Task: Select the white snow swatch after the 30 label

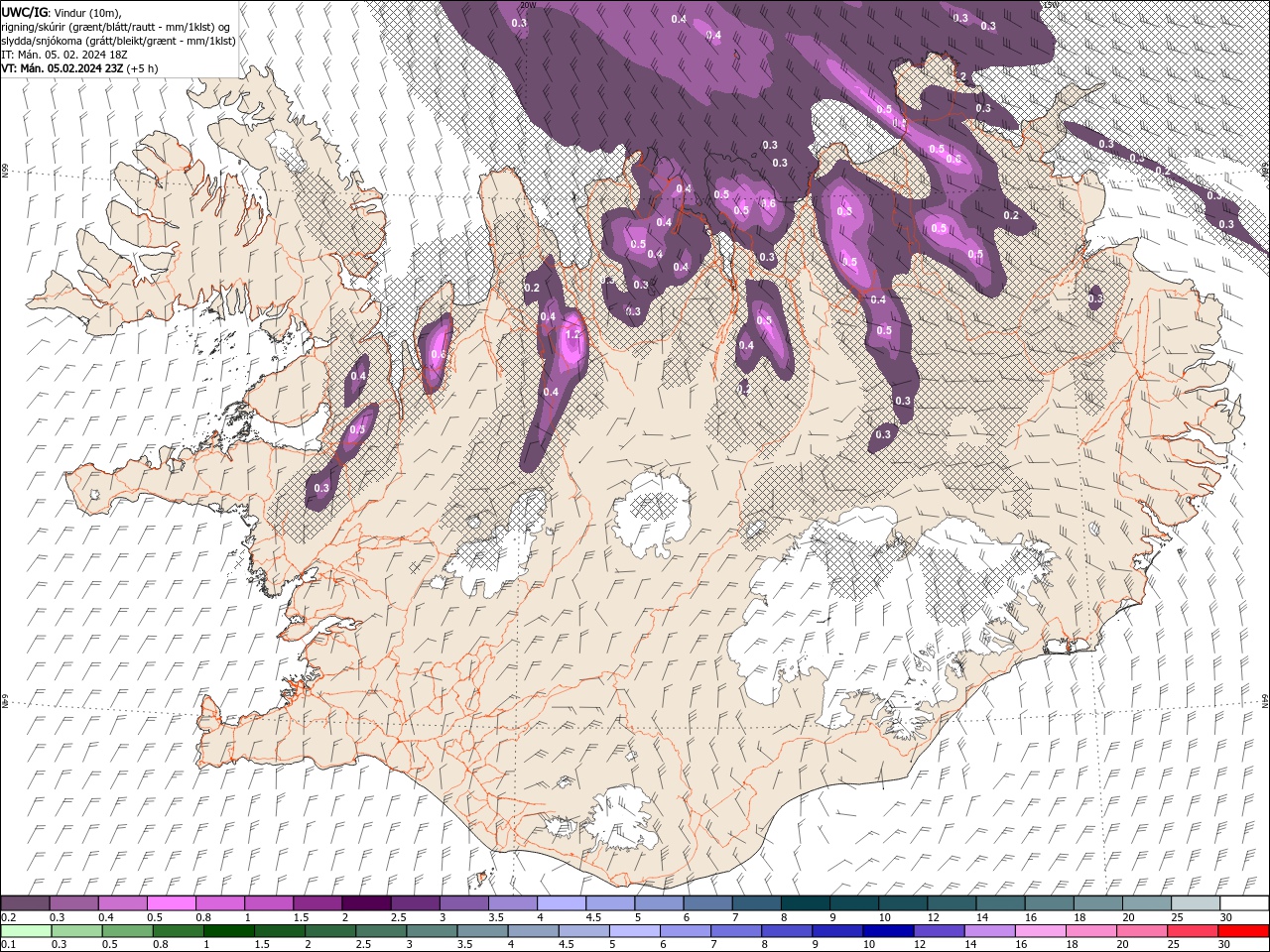Action: tap(1244, 903)
